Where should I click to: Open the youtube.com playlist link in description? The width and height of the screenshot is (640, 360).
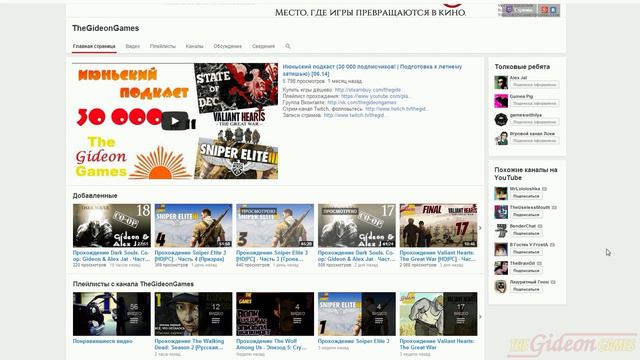pos(376,96)
